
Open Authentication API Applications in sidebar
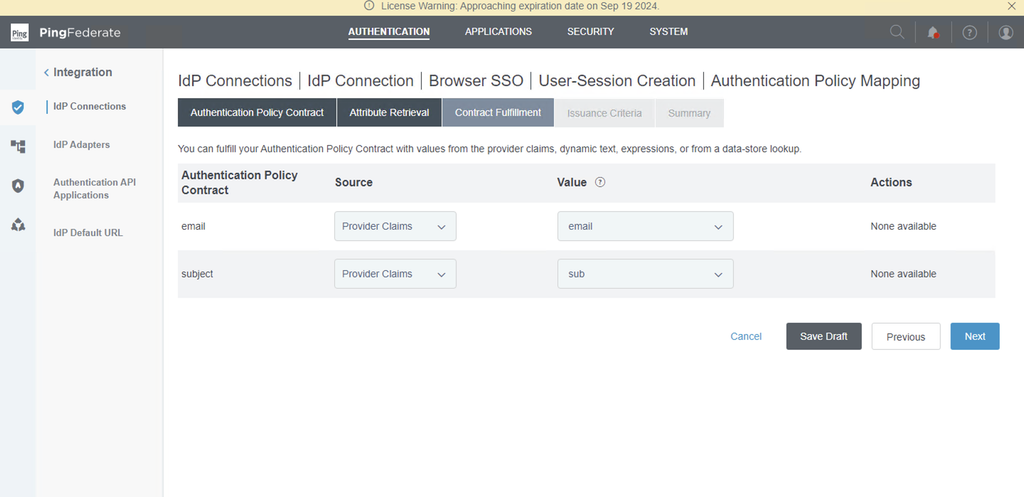click(95, 189)
